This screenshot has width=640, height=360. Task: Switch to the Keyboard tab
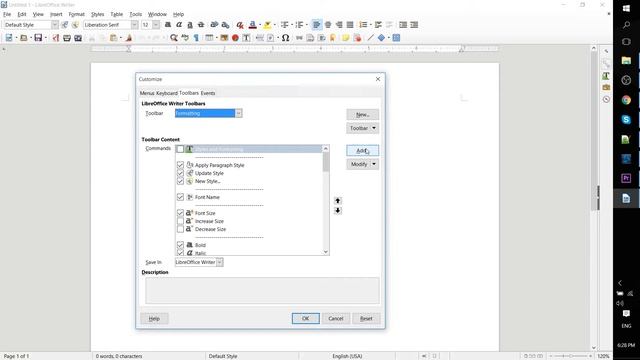pos(167,93)
